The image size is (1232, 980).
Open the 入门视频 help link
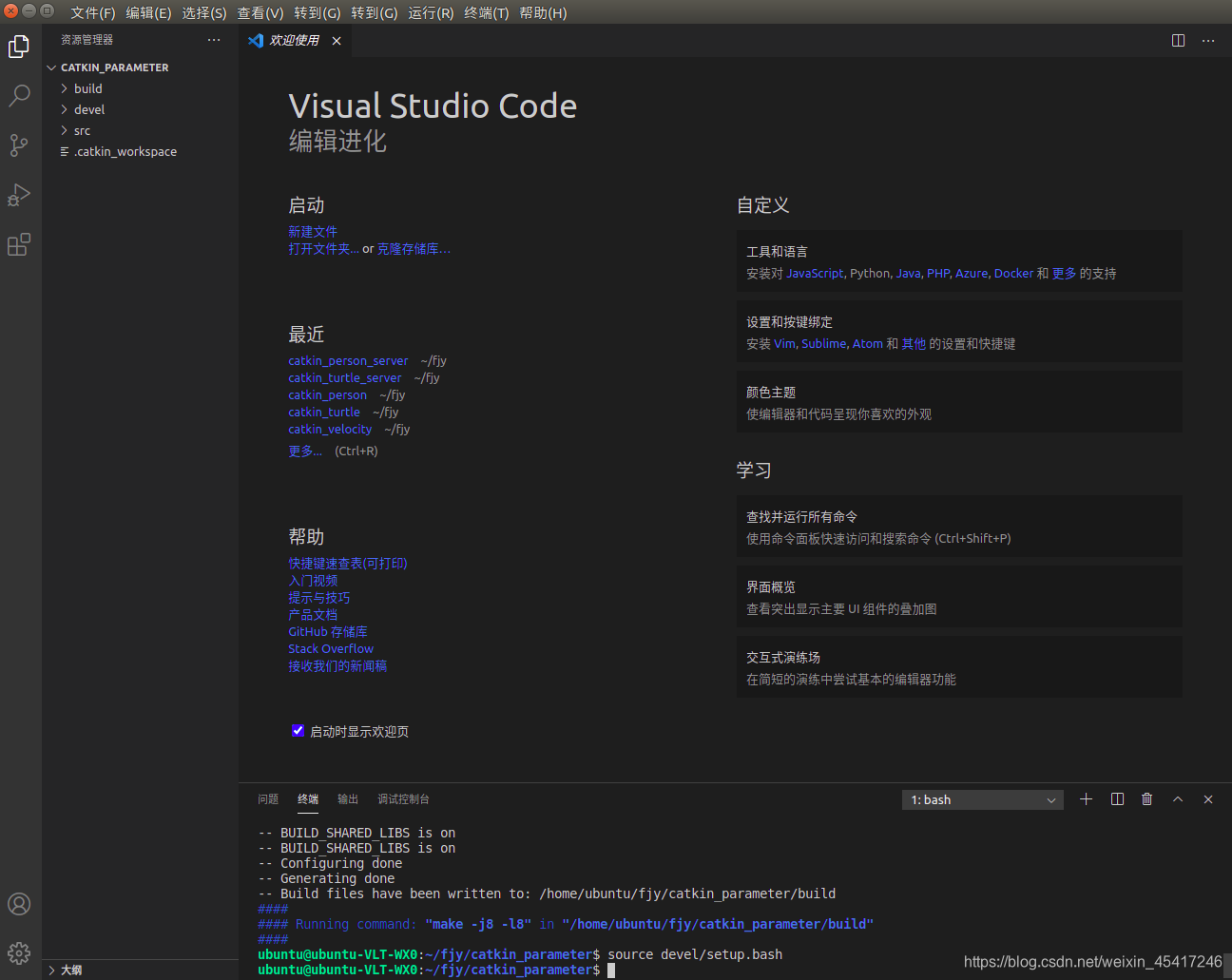(313, 581)
